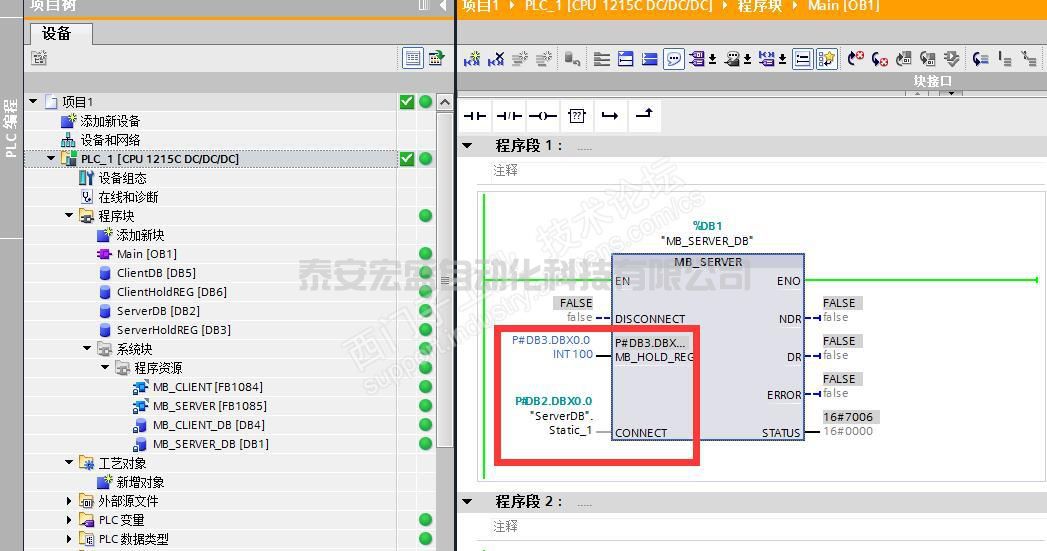Click 添加新设备 to add a device
1047x551 pixels.
point(110,121)
